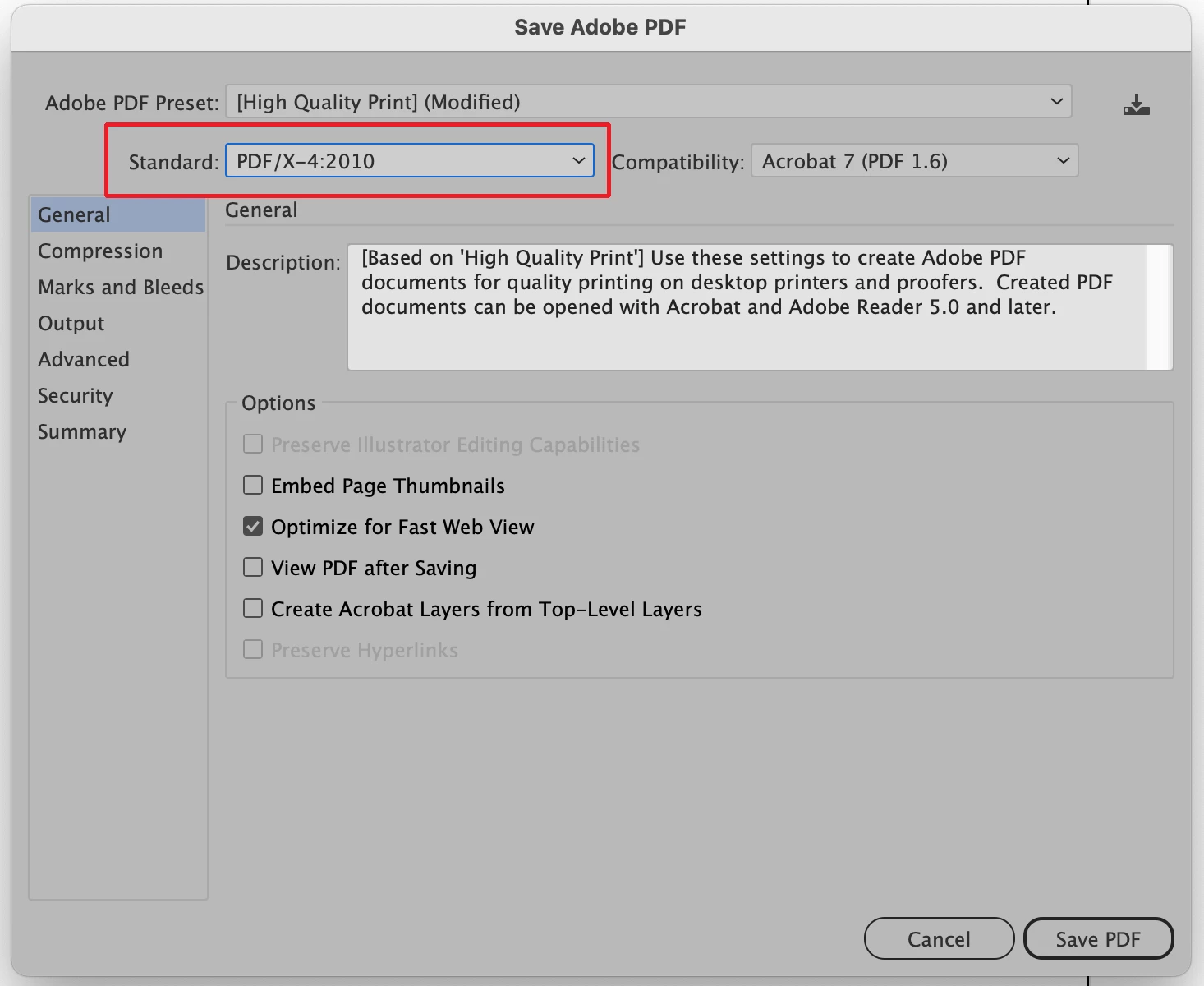
Task: Uncheck Optimize for Fast Web View
Action: 253,526
